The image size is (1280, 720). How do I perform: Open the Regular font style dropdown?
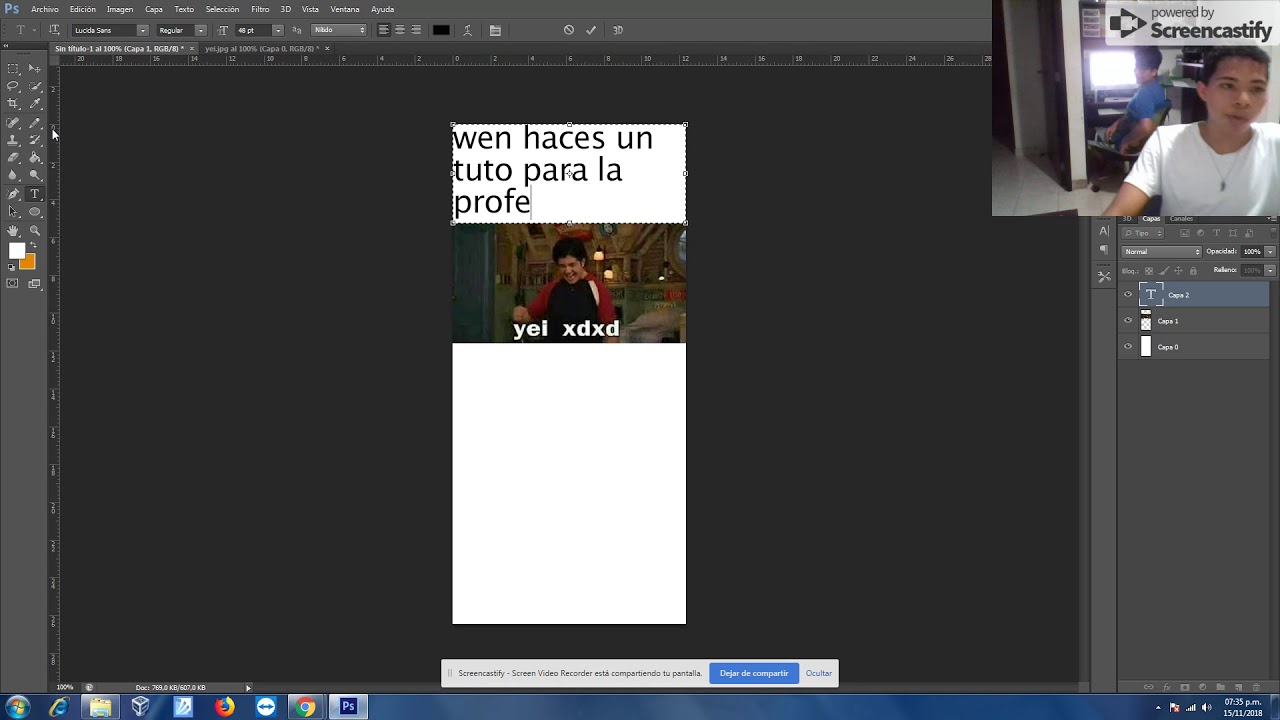tap(200, 30)
